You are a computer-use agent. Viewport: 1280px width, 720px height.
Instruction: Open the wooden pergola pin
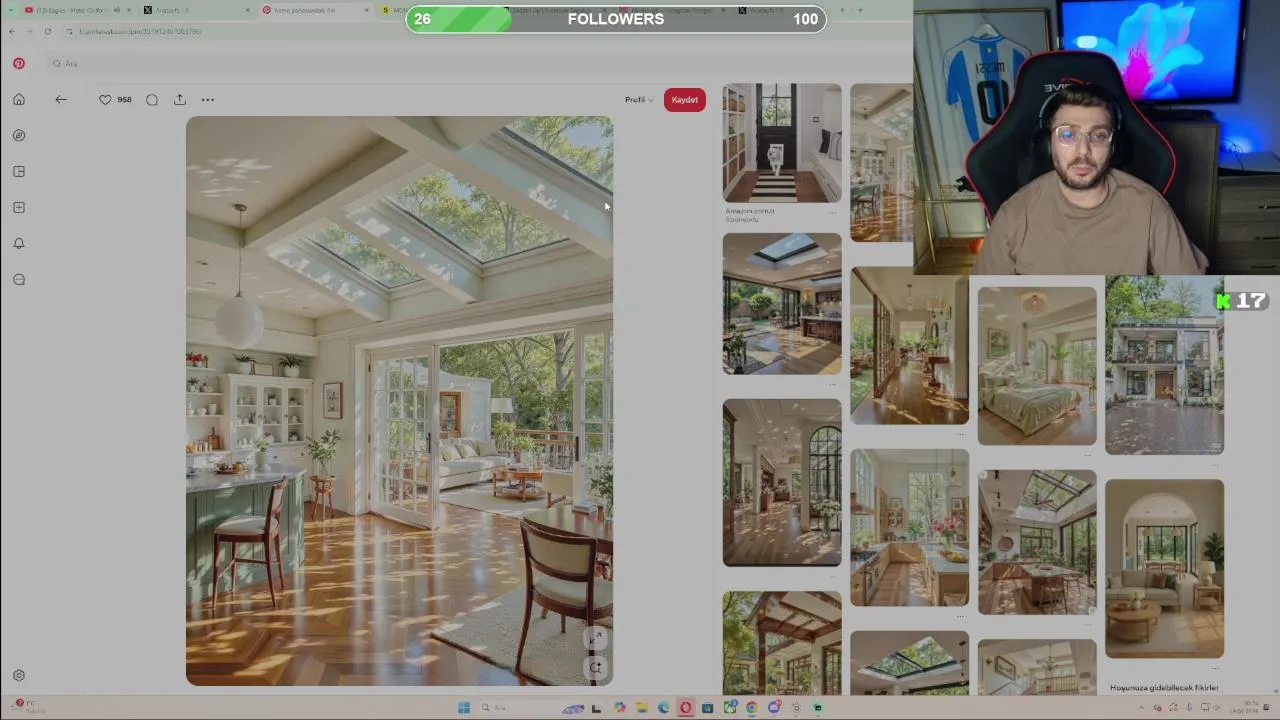(x=782, y=642)
